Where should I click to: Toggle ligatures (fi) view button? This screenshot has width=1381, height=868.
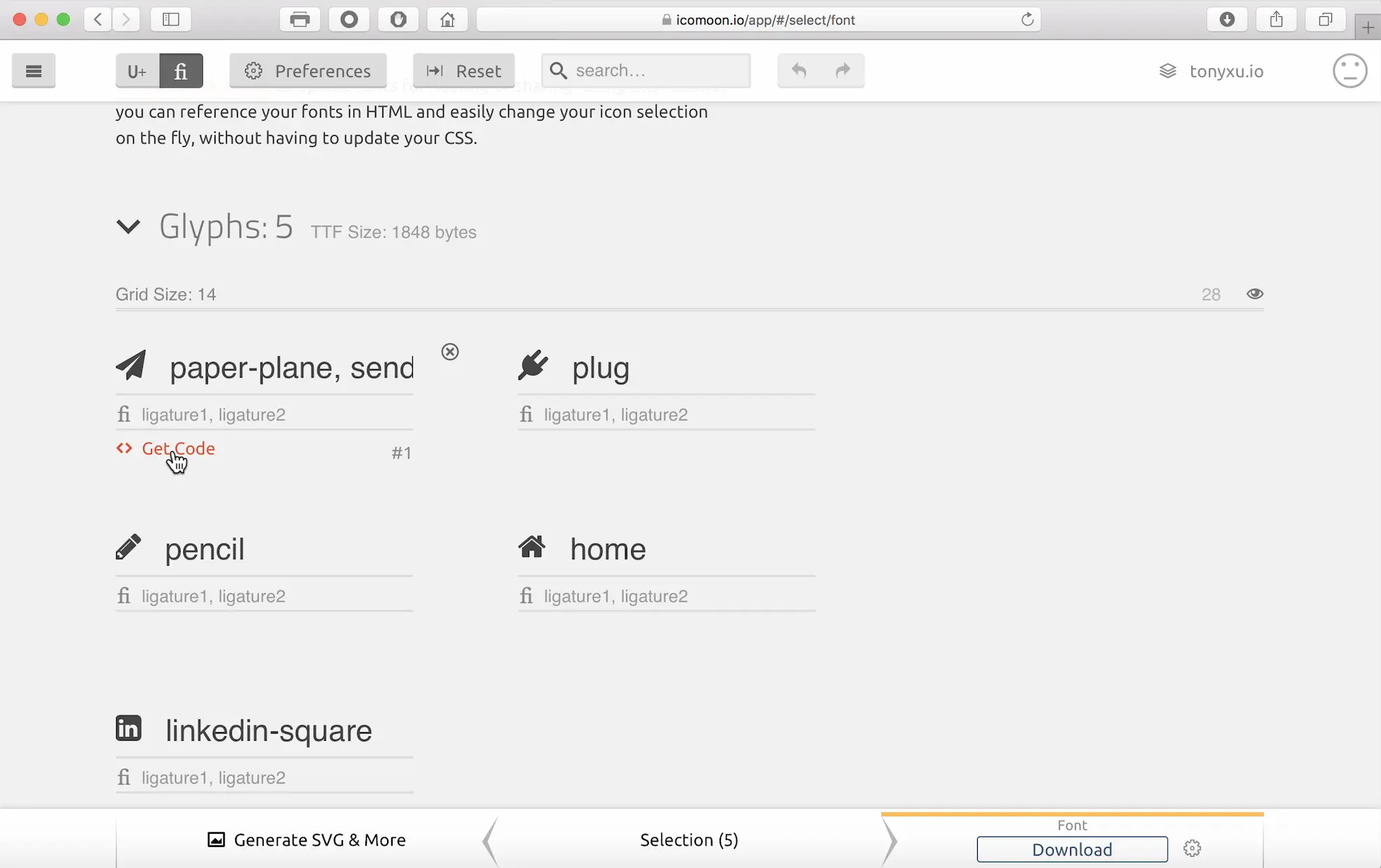(181, 71)
